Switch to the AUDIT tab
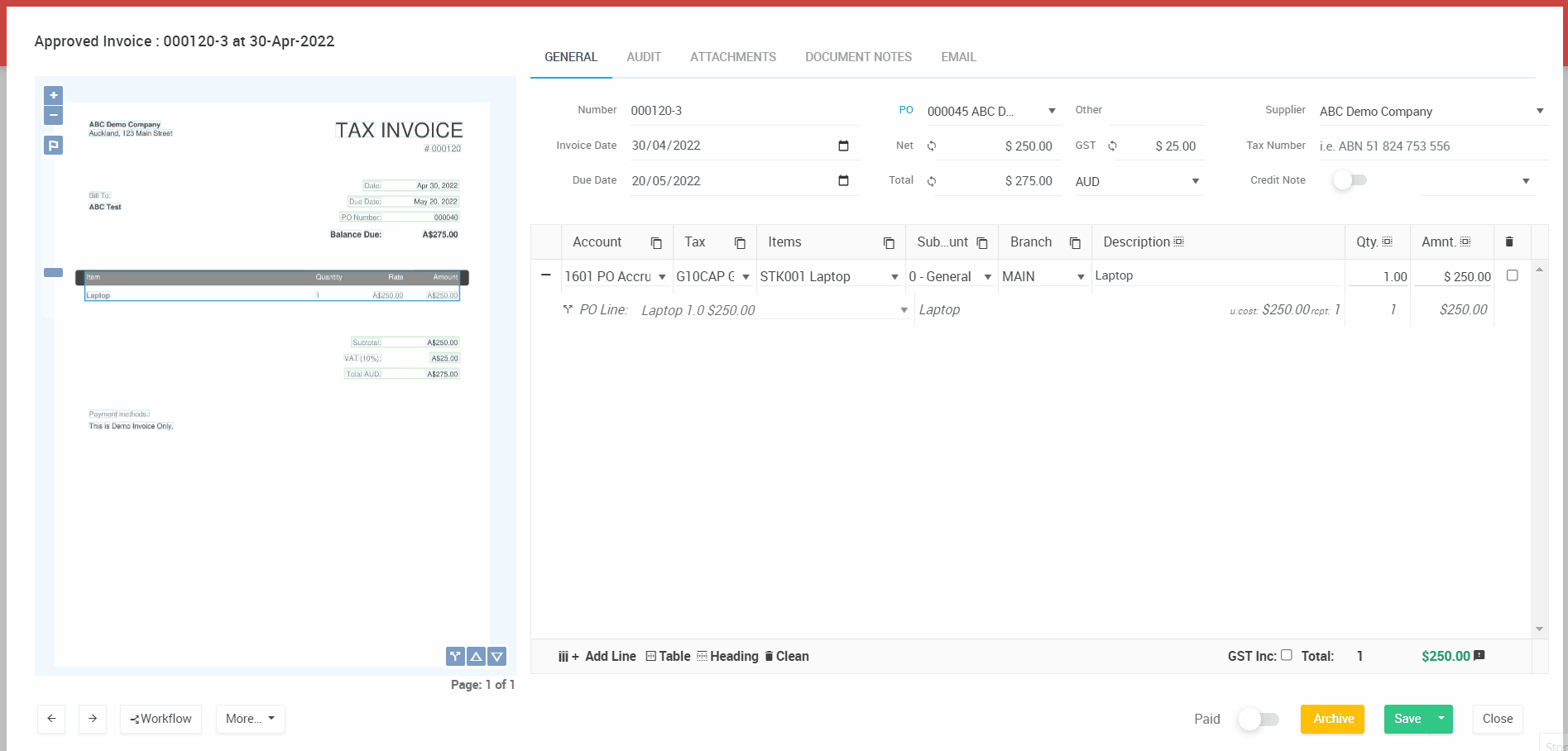This screenshot has width=1568, height=751. click(644, 57)
